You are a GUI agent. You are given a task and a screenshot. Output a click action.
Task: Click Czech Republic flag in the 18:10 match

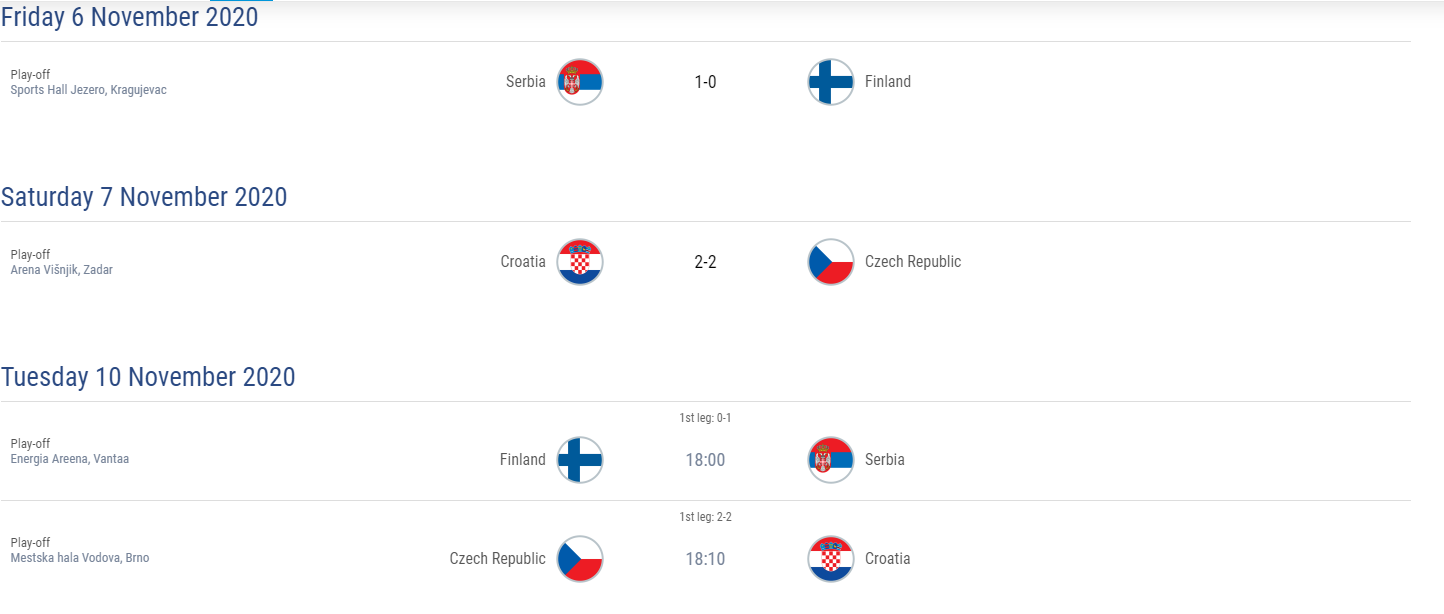580,559
